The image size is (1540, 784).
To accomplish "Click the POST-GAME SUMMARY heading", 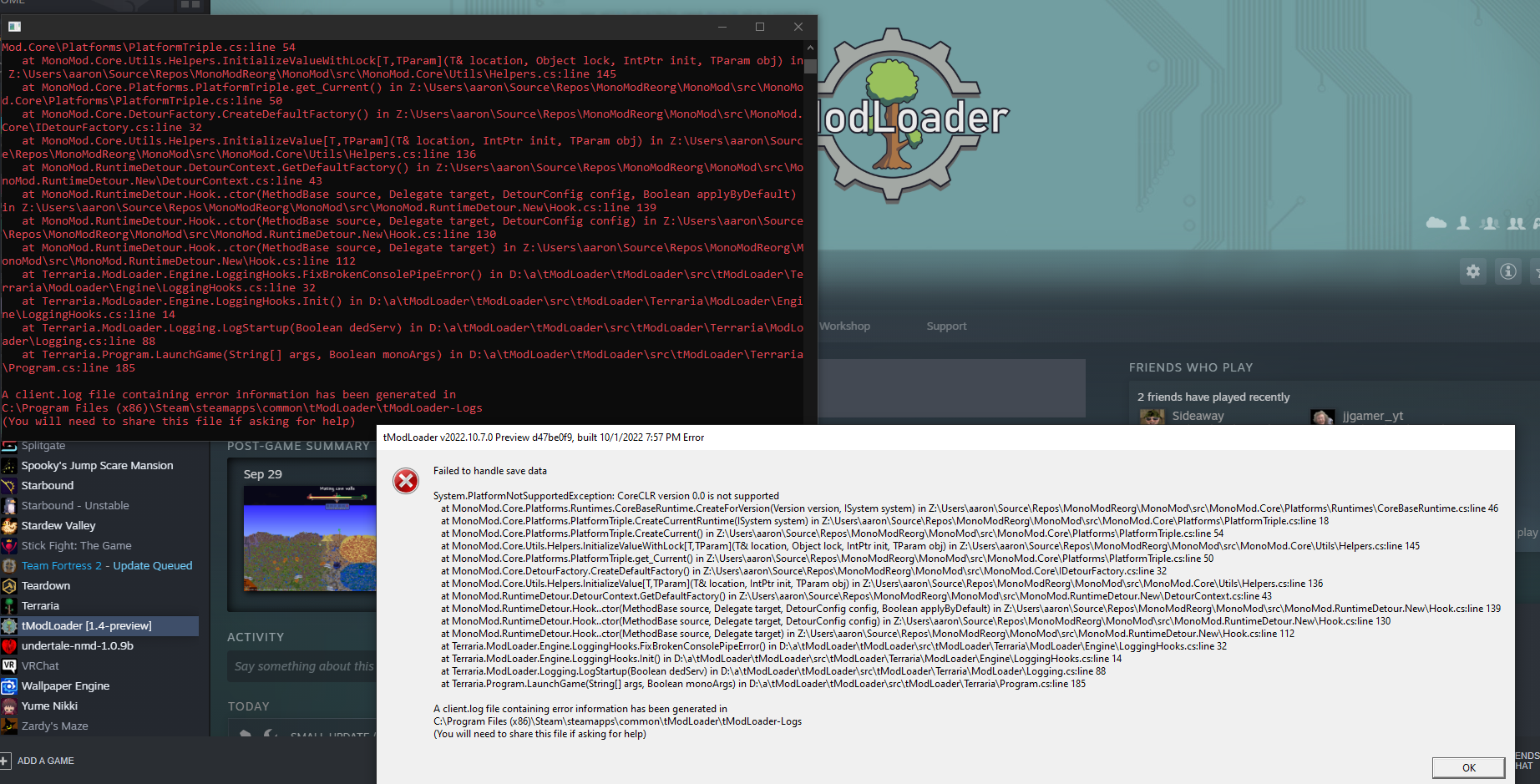I will [x=298, y=447].
